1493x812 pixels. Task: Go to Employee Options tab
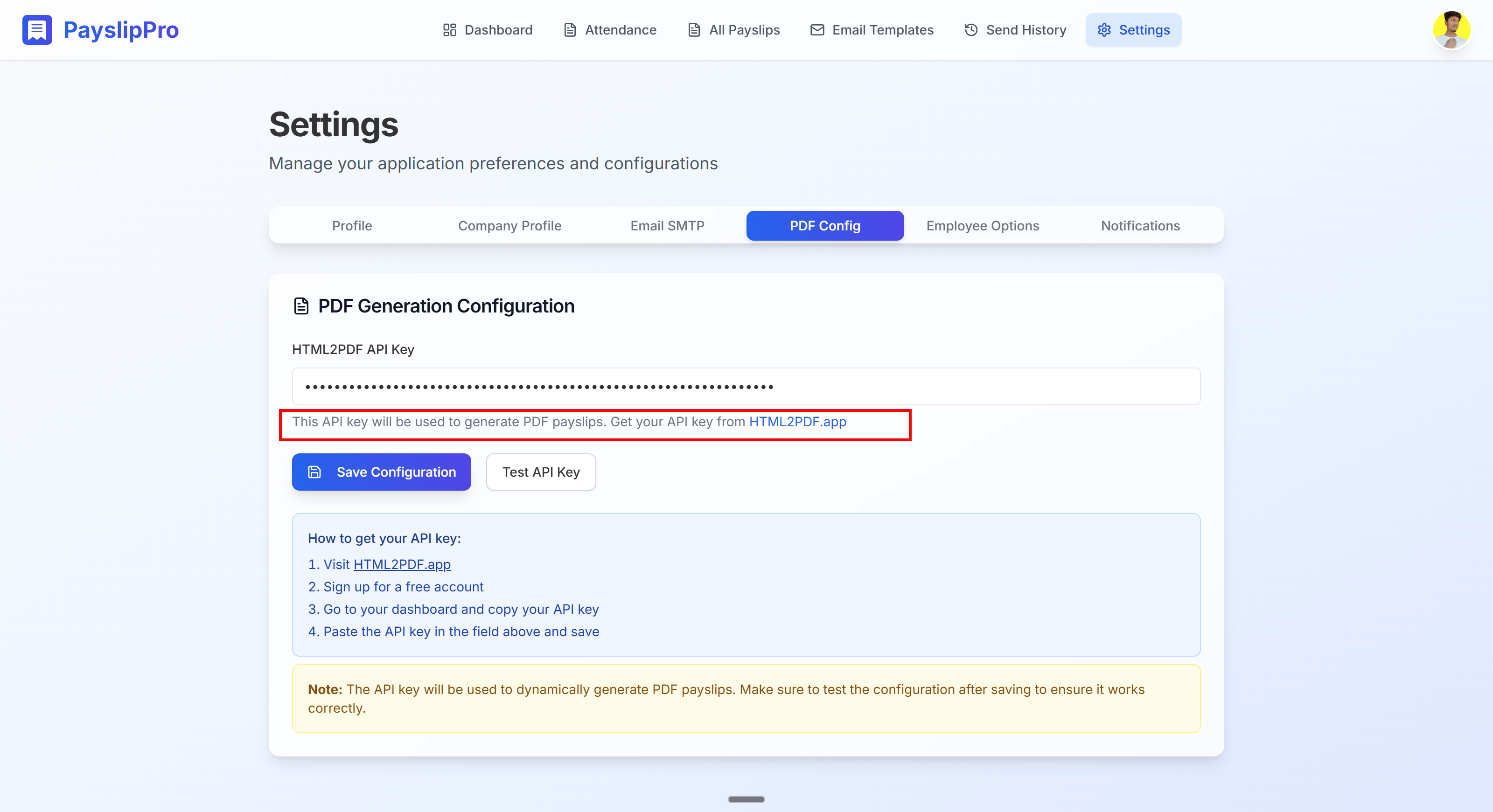[x=983, y=226]
